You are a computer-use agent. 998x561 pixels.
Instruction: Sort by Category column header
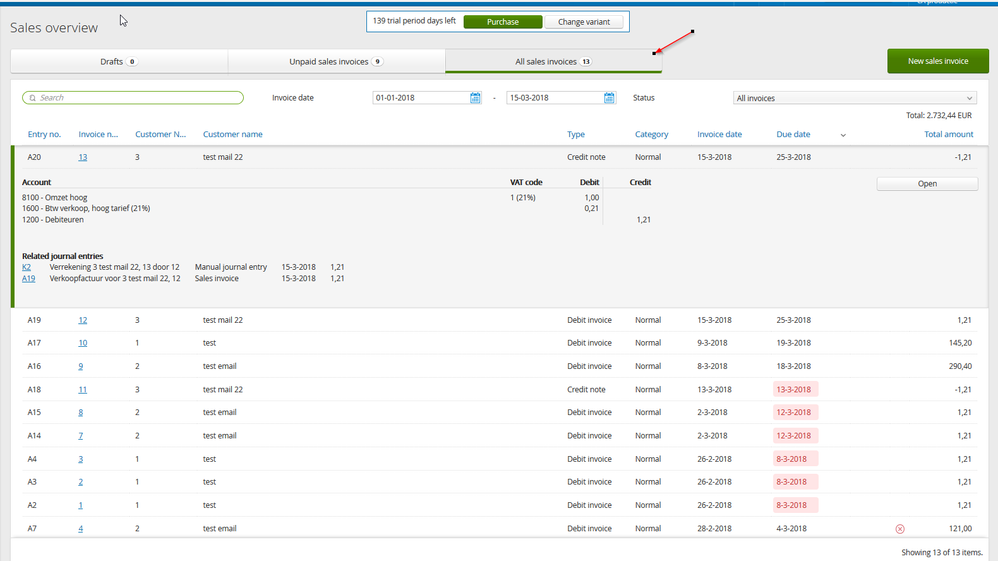tap(651, 134)
